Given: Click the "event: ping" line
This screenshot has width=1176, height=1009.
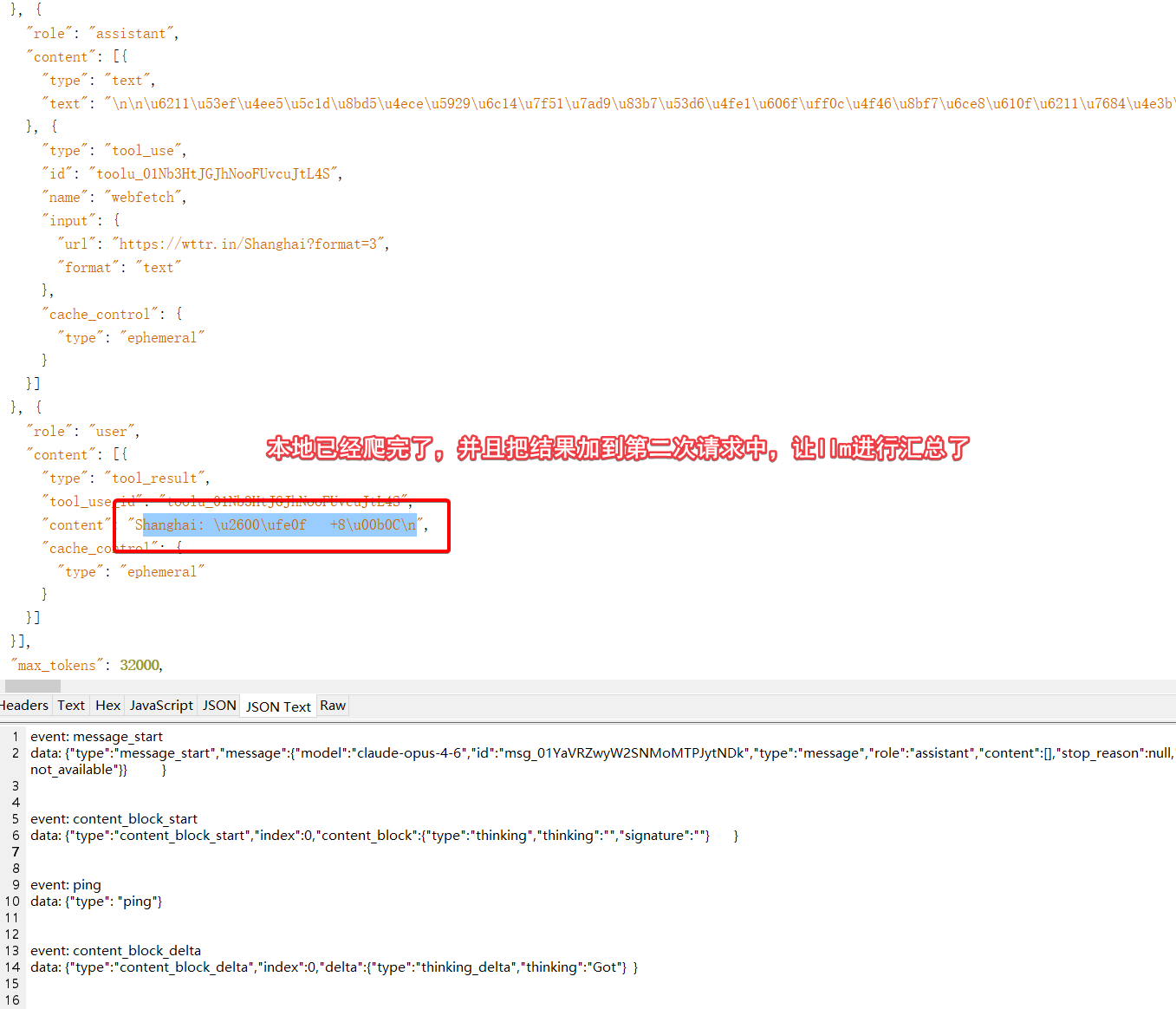Looking at the screenshot, I should point(66,885).
